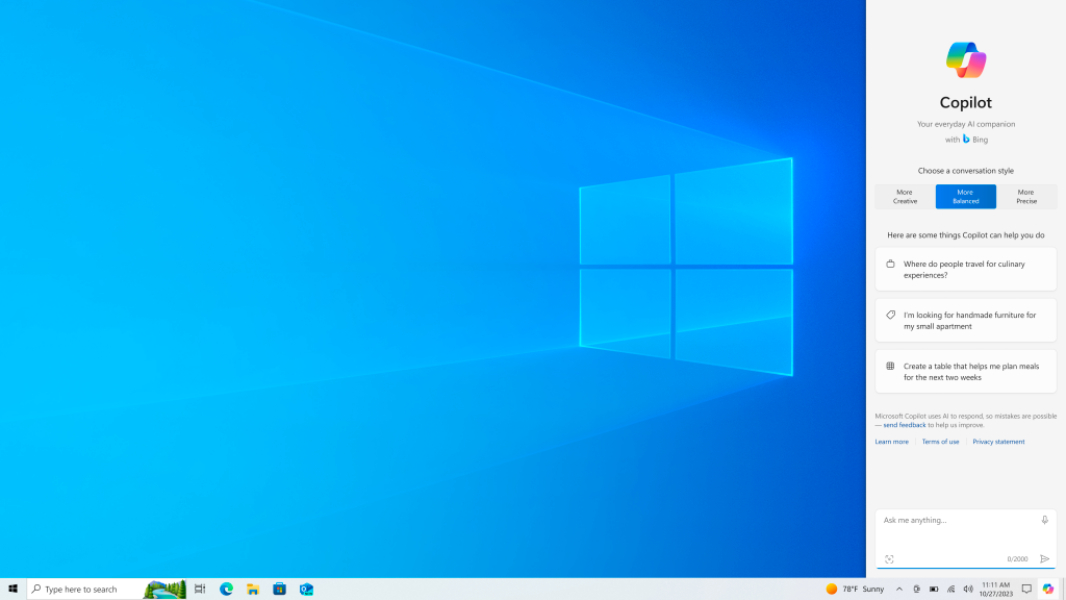Open Copilot from the system tray
This screenshot has width=1066, height=600.
point(1048,589)
